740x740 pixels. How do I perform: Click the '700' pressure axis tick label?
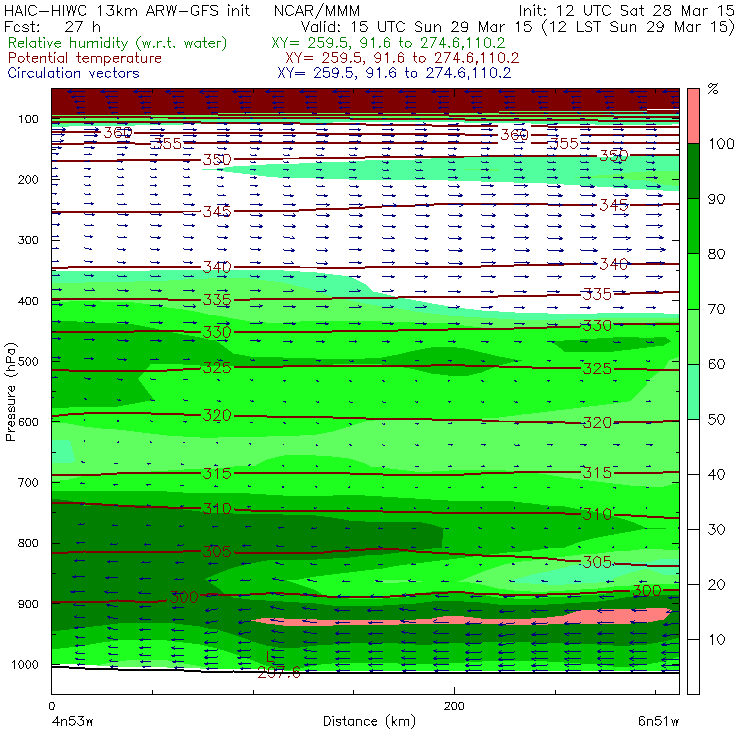[28, 483]
